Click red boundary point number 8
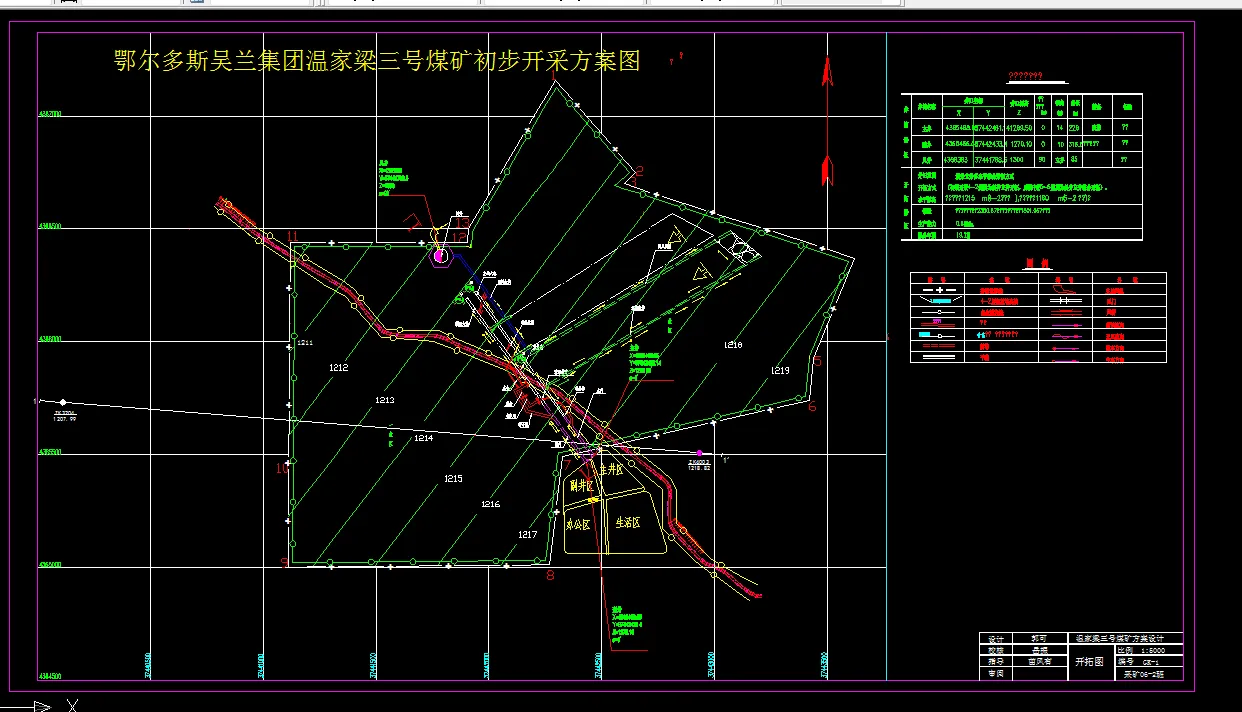 click(x=550, y=575)
